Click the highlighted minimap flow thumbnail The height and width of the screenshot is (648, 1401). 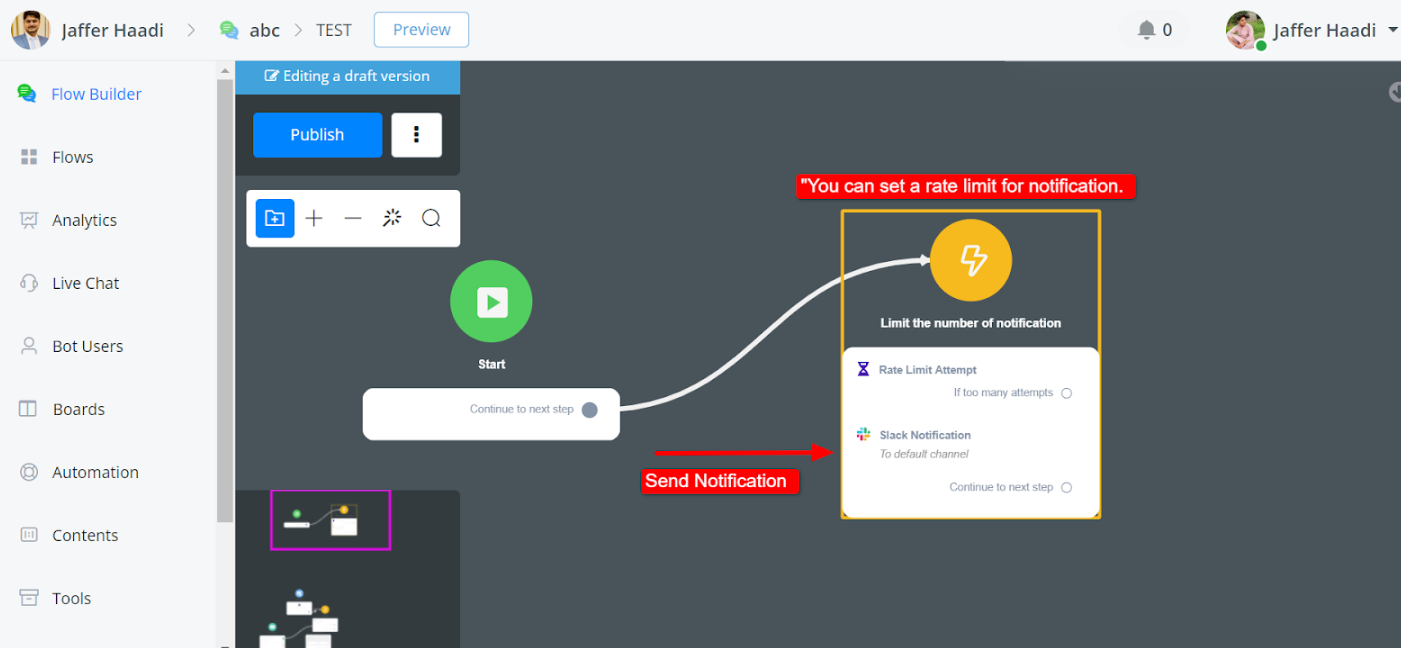[x=330, y=520]
